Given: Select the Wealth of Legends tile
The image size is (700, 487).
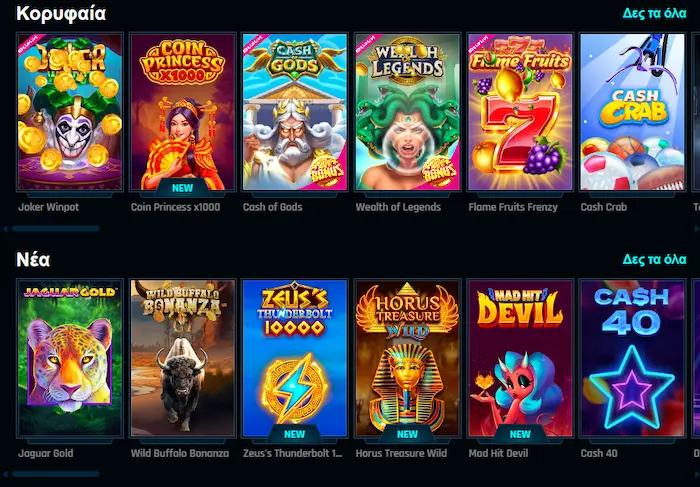Looking at the screenshot, I should point(407,112).
